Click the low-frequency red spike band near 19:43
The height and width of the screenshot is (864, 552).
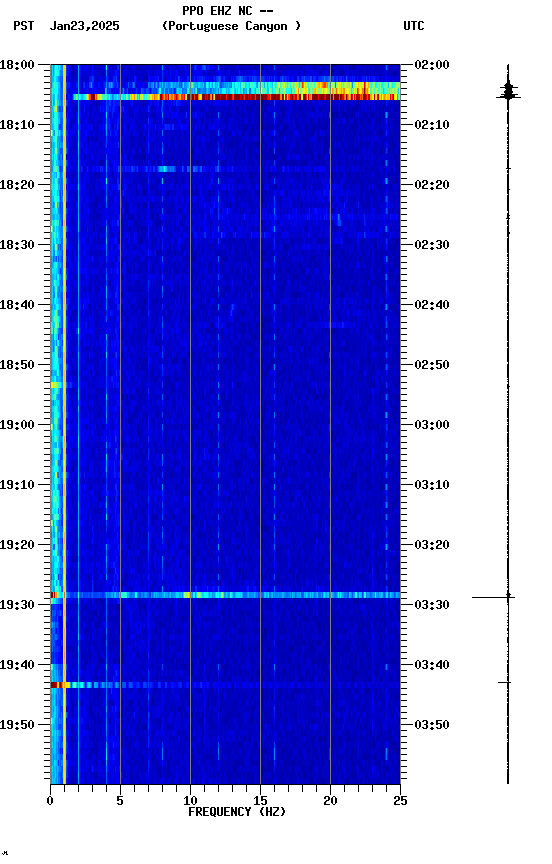61,685
